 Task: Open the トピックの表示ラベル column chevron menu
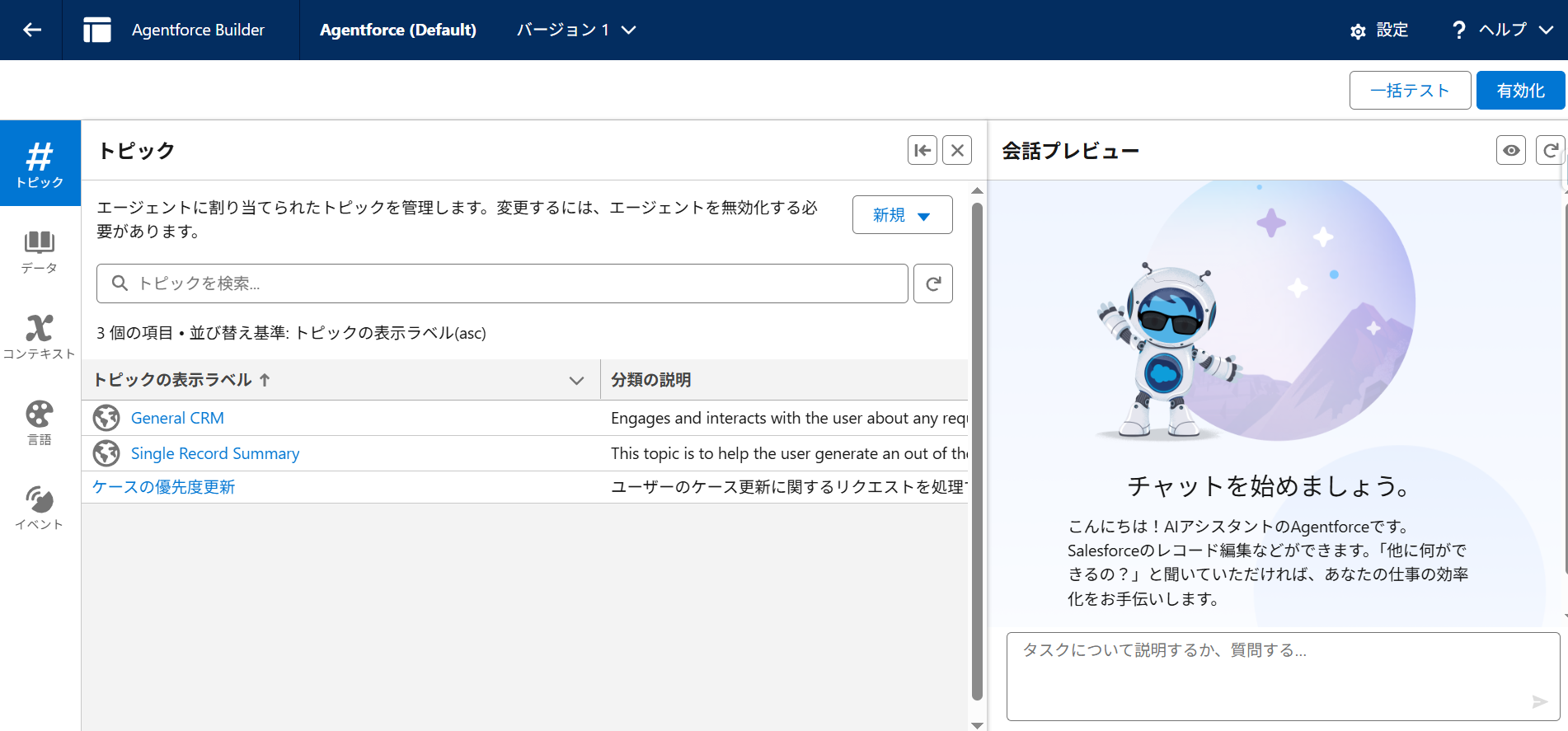pos(576,380)
